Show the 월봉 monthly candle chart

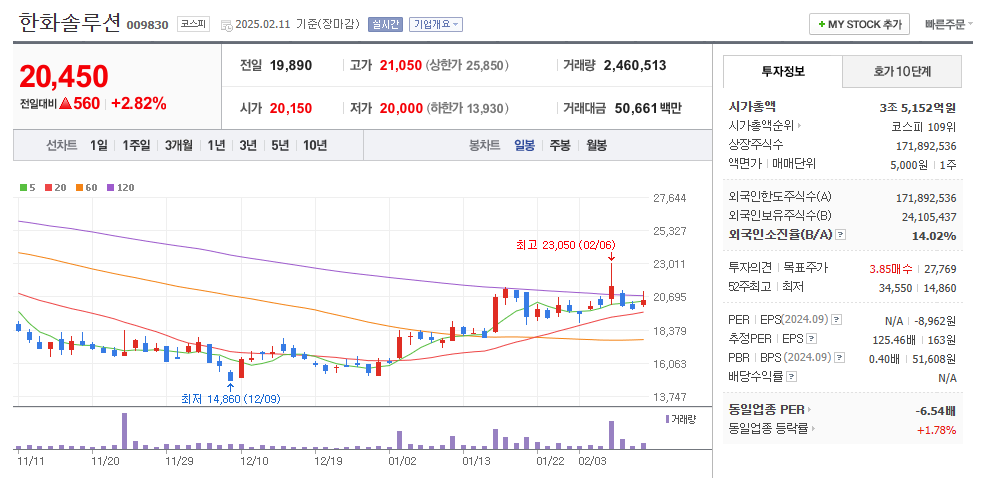coord(596,146)
